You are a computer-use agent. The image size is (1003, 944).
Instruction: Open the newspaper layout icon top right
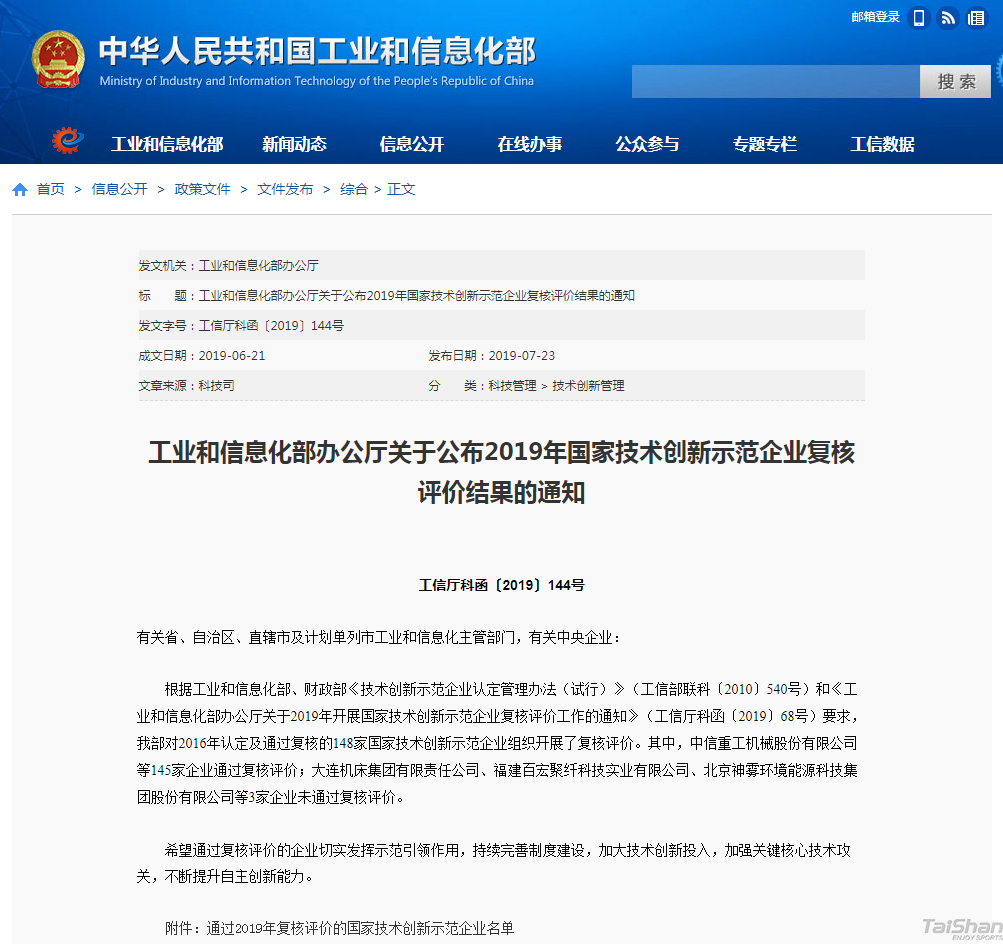(x=975, y=17)
